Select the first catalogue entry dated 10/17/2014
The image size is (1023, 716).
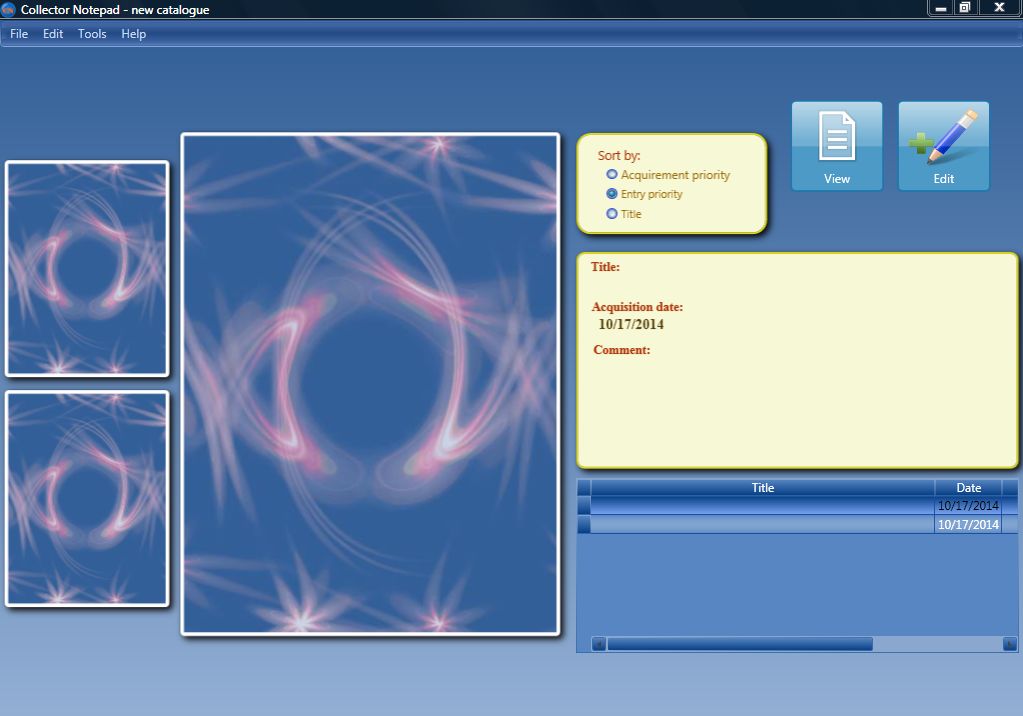763,506
